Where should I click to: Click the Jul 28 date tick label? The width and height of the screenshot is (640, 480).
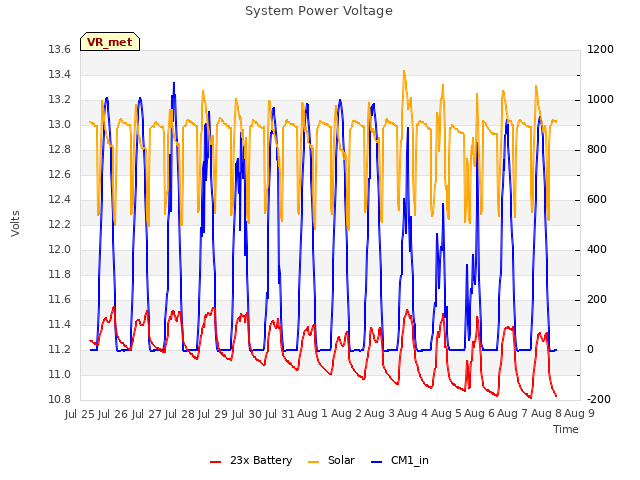(180, 414)
